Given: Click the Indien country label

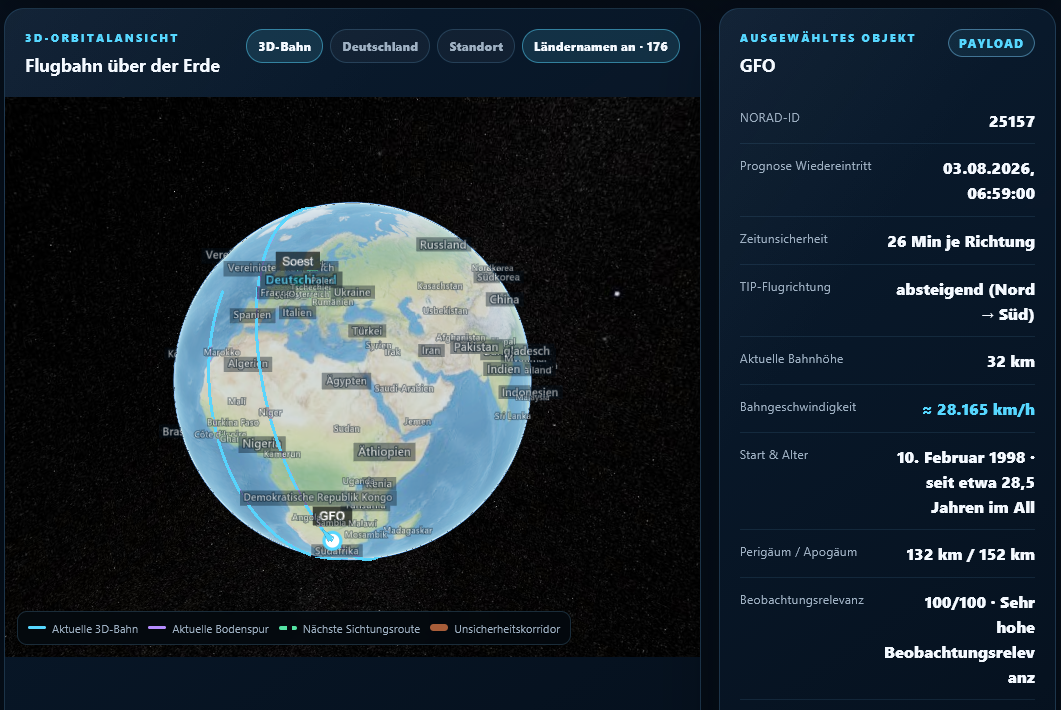Looking at the screenshot, I should pyautogui.click(x=503, y=369).
